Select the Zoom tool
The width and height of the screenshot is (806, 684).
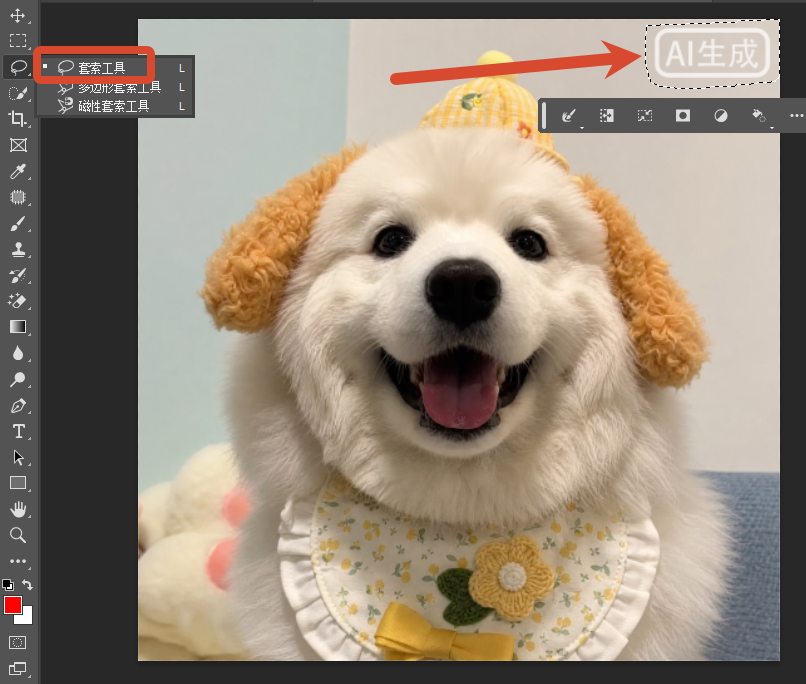click(x=17, y=535)
